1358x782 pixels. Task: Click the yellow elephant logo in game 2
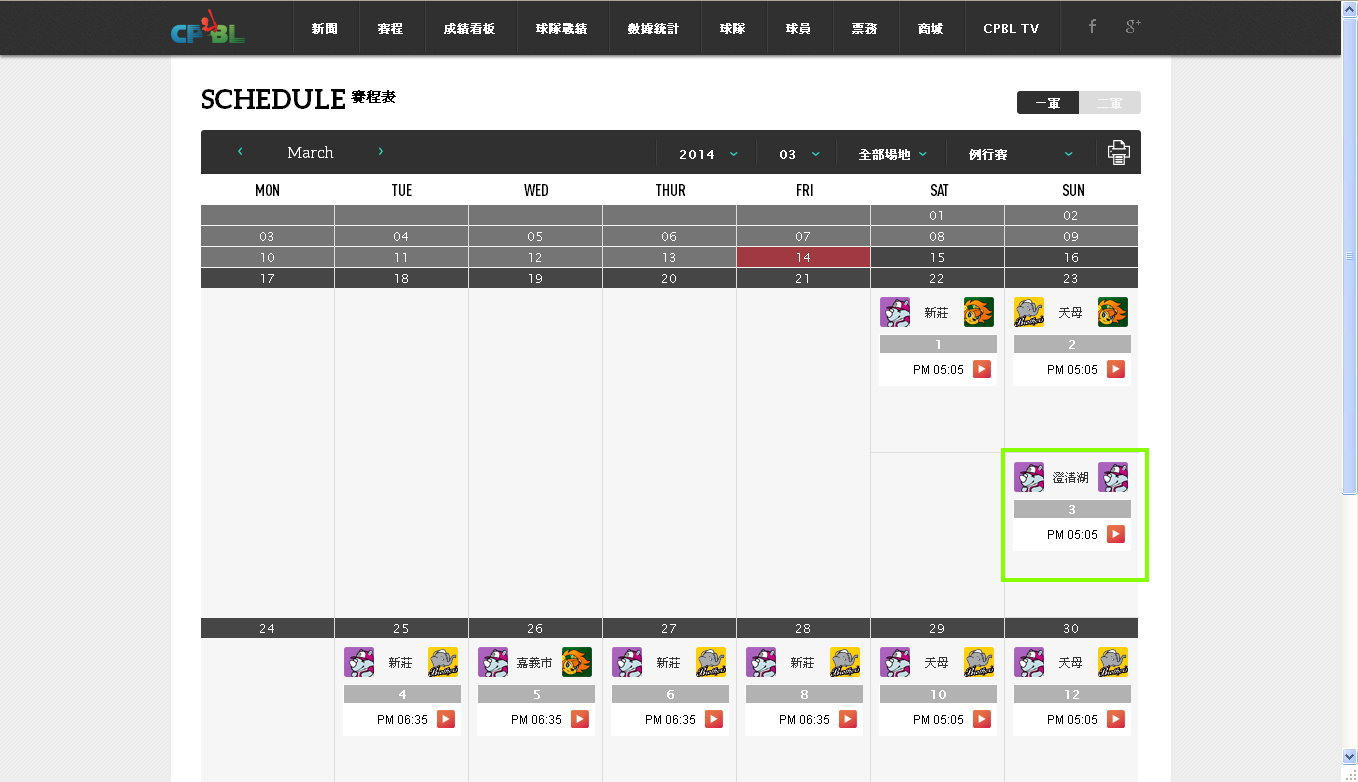pyautogui.click(x=1029, y=312)
